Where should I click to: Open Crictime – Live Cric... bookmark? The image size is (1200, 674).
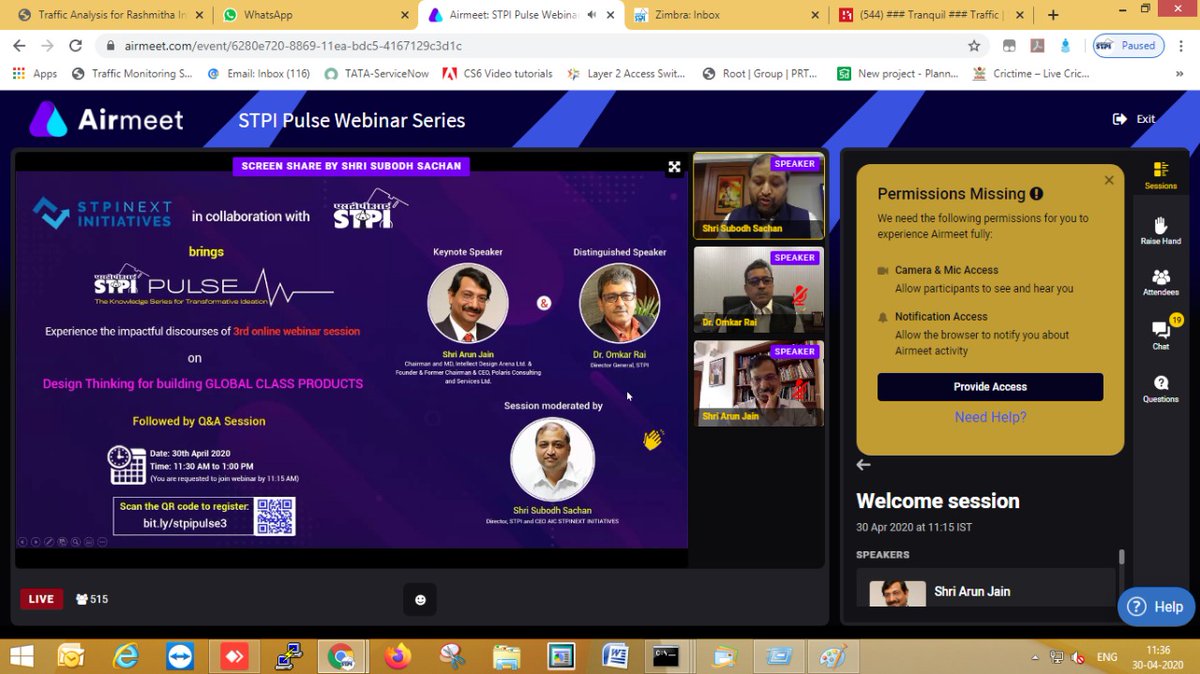click(1031, 73)
